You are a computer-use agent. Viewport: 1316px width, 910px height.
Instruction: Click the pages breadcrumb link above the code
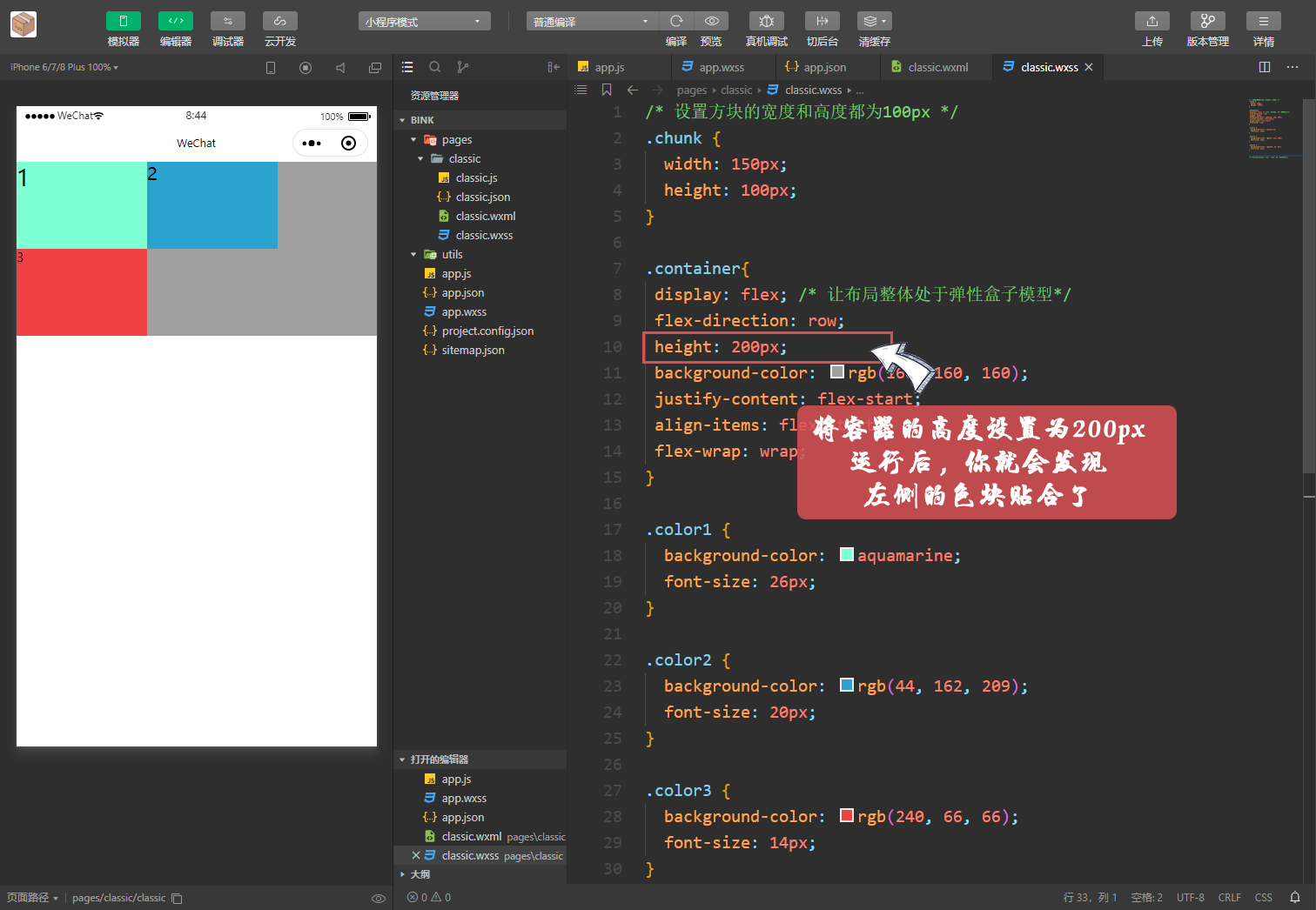click(691, 90)
